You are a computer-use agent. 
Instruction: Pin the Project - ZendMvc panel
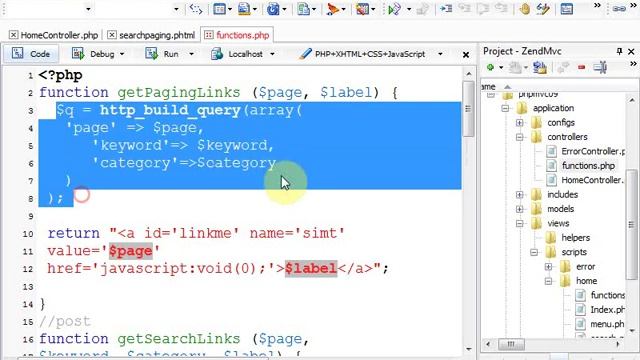[619, 51]
